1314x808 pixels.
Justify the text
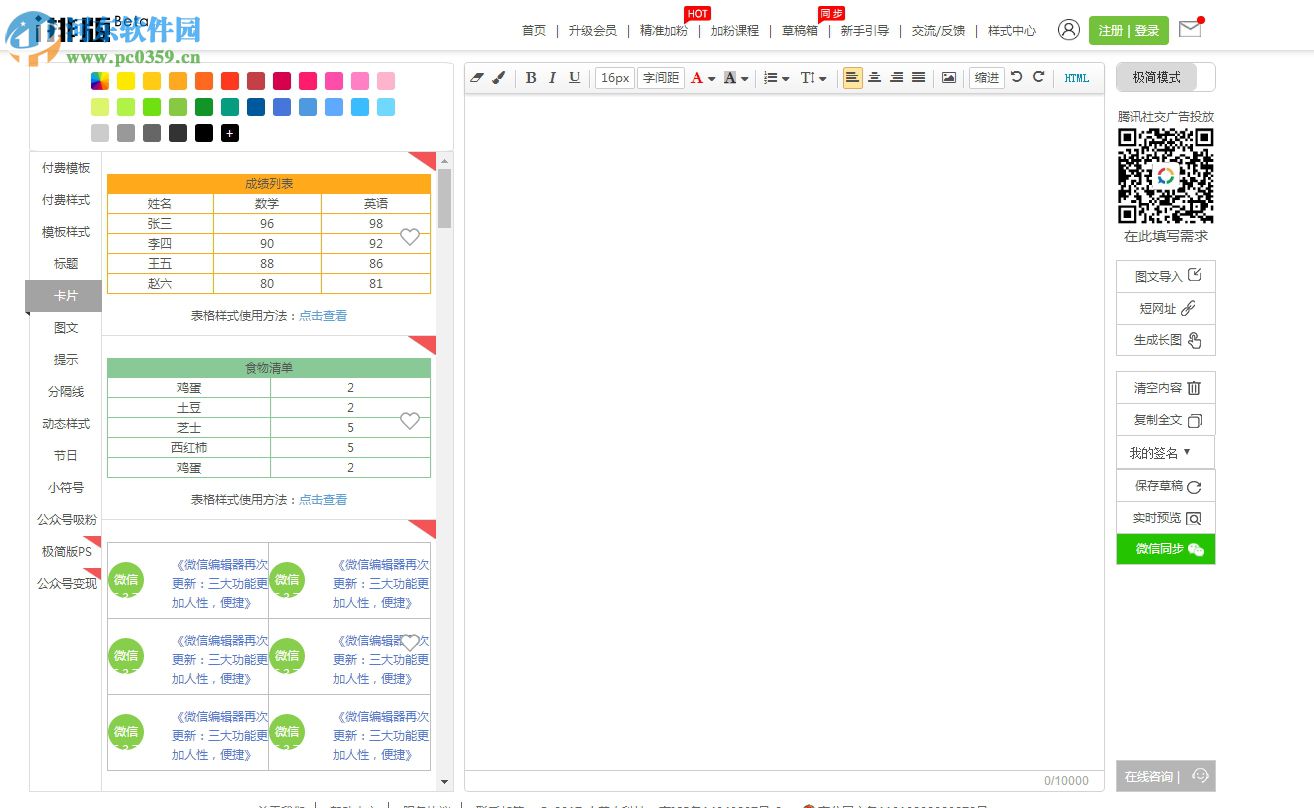(919, 78)
